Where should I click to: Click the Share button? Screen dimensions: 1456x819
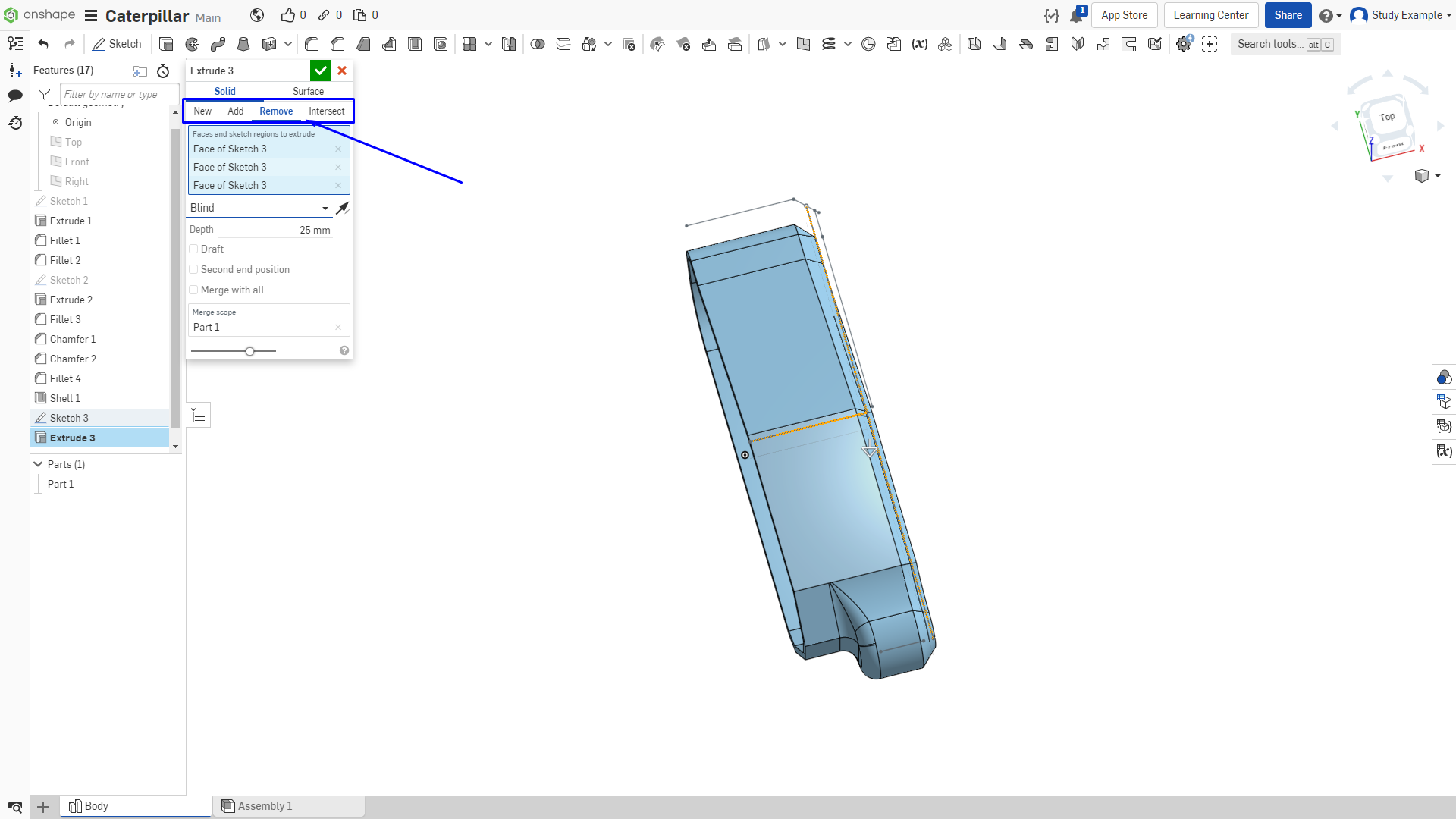[x=1288, y=15]
